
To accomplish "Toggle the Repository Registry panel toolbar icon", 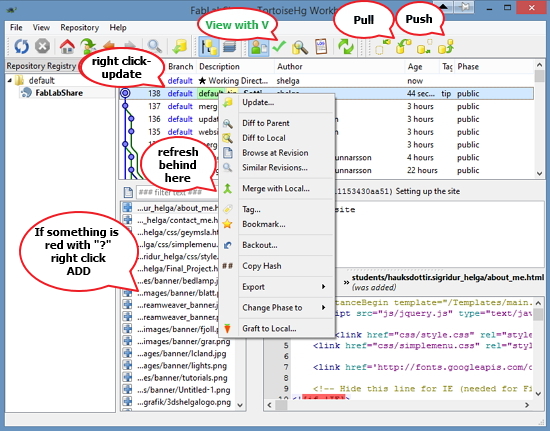I will (209, 47).
